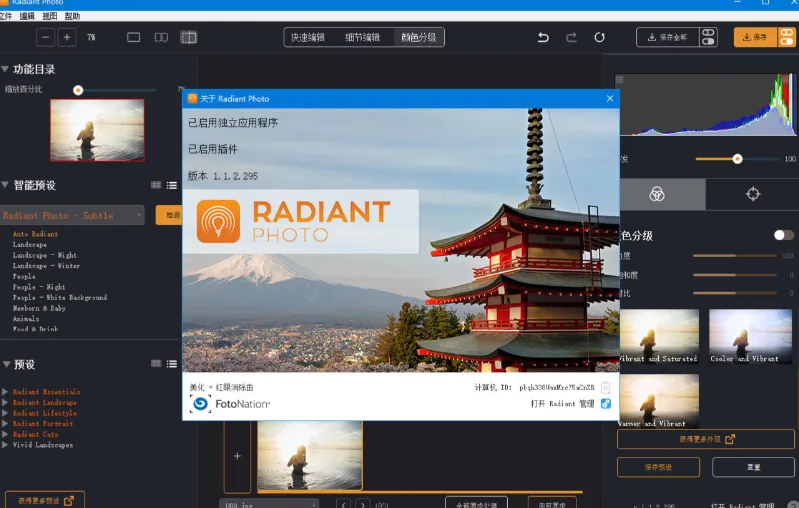Image resolution: width=799 pixels, height=508 pixels.
Task: Collapse the 智能预设 section
Action: pyautogui.click(x=5, y=184)
